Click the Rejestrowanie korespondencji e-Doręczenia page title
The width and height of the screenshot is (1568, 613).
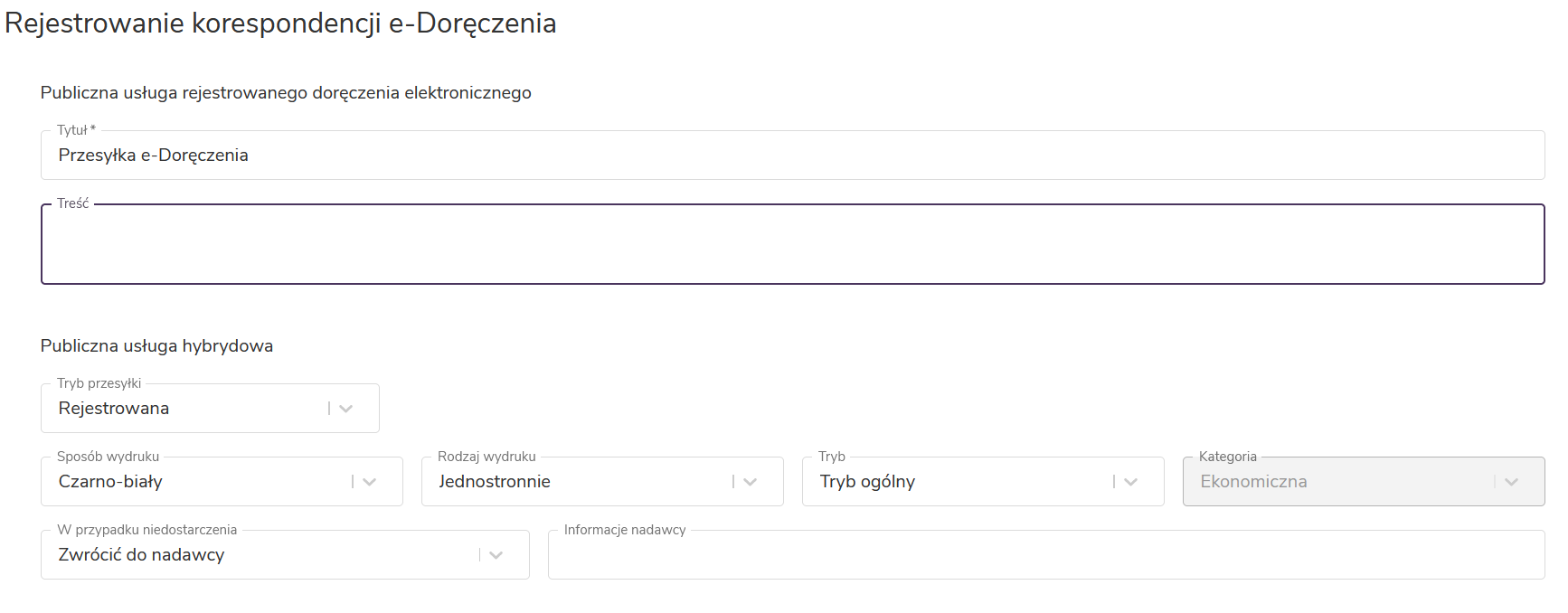(x=280, y=24)
